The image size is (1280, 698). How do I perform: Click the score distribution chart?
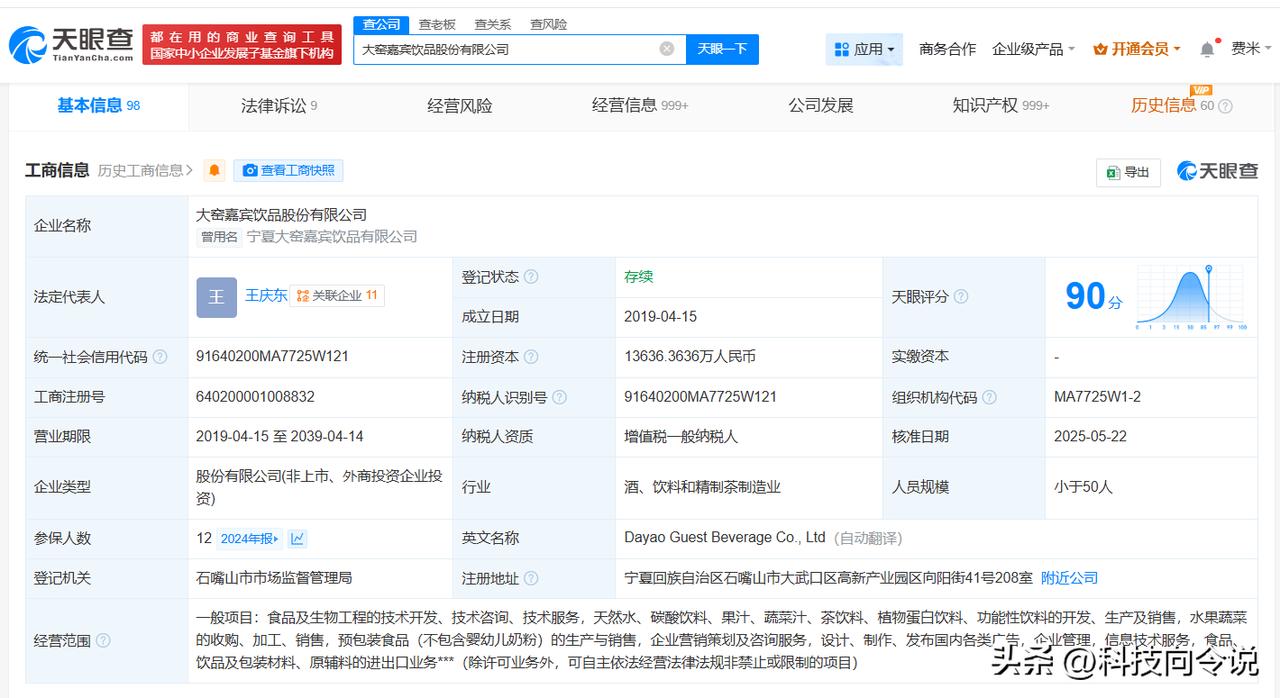[x=1190, y=297]
